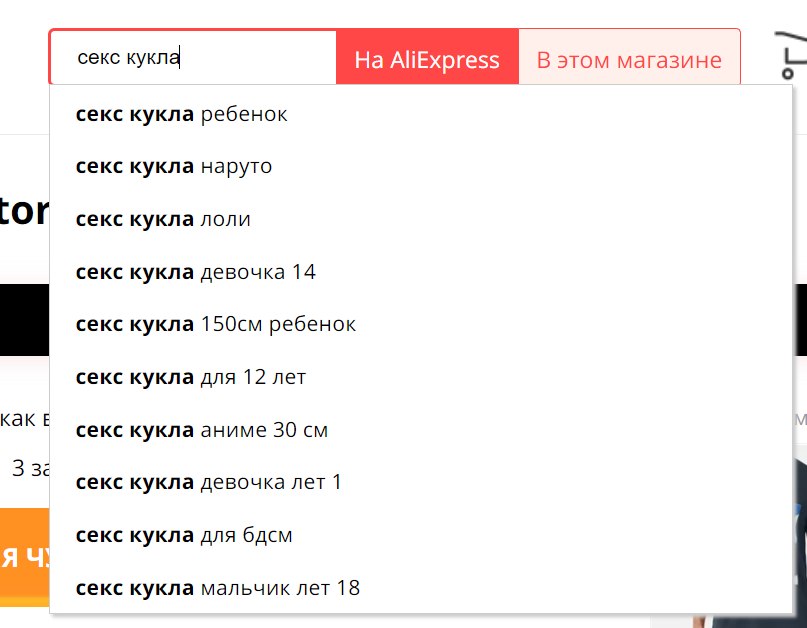Search using the На AliExpress button

click(x=427, y=57)
